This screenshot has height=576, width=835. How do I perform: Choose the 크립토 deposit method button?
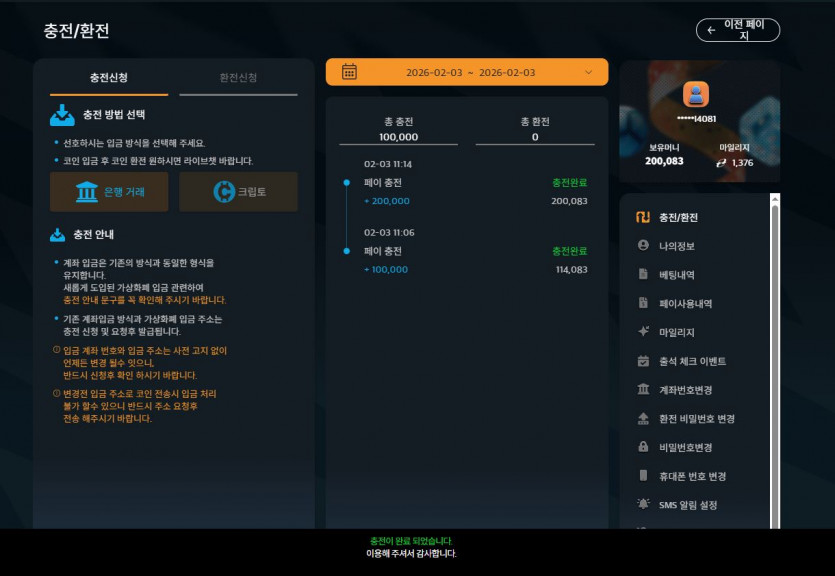[x=238, y=192]
